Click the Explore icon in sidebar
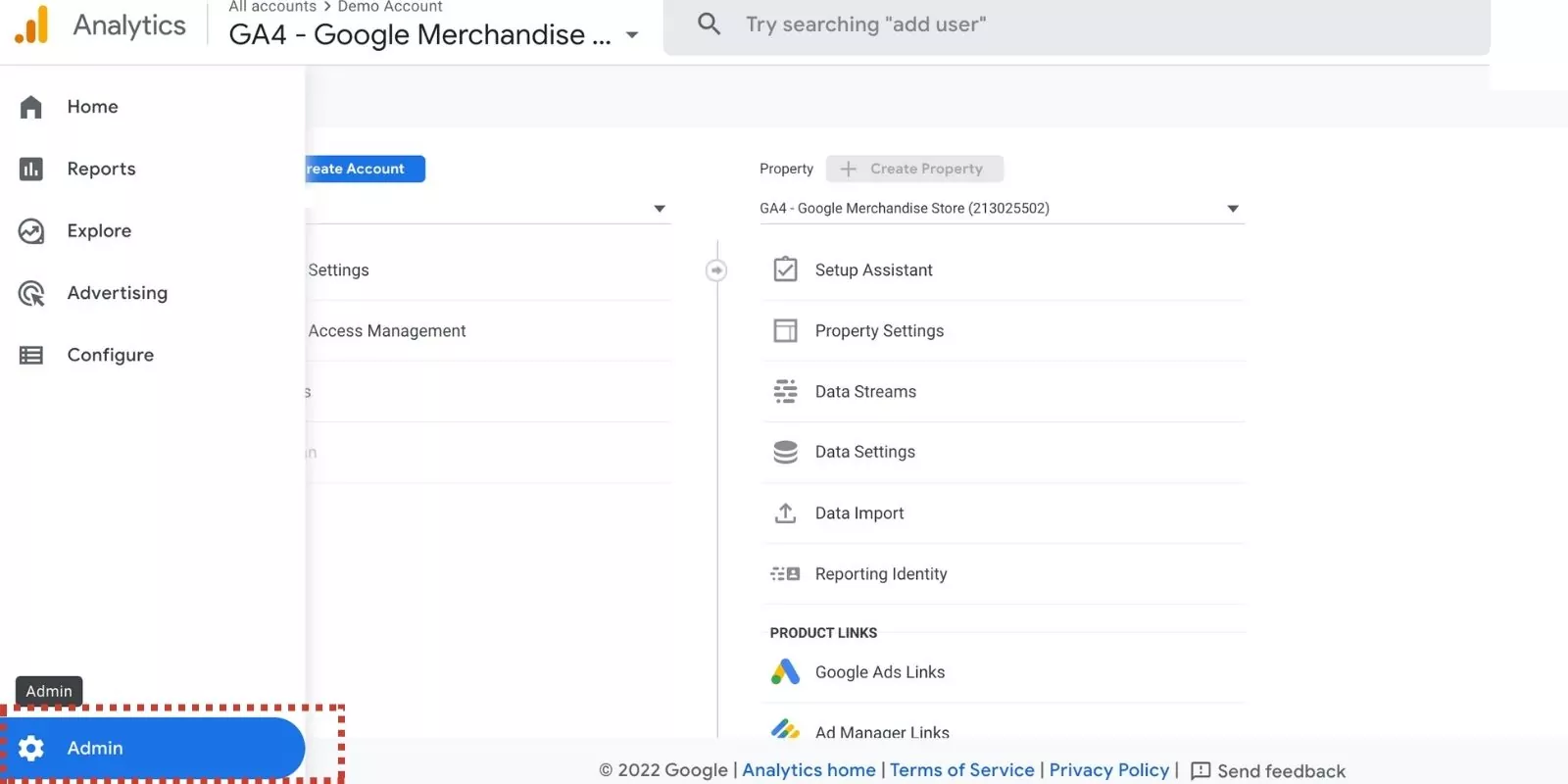 point(31,231)
